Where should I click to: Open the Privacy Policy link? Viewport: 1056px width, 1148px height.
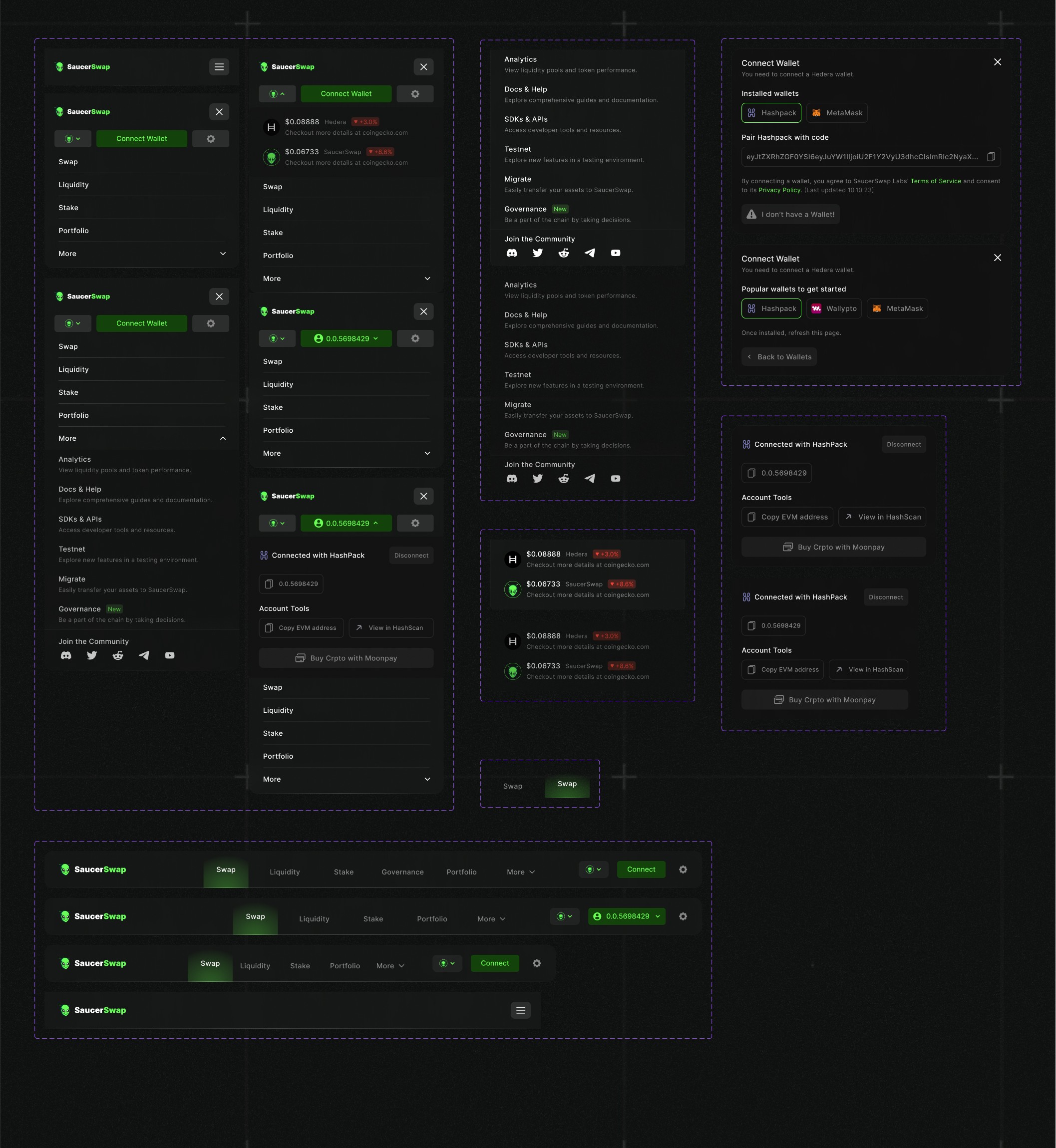coord(779,190)
